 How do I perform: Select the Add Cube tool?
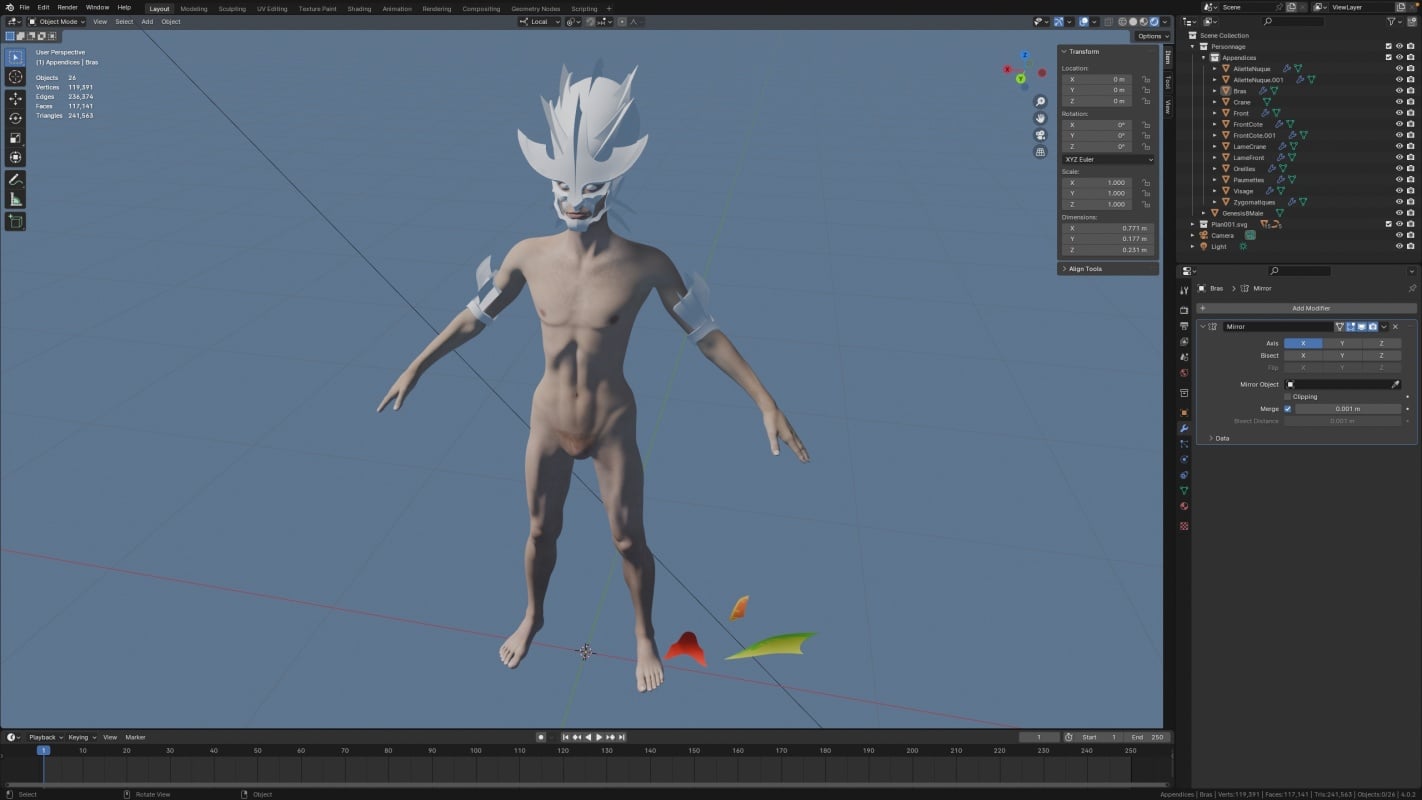[15, 221]
